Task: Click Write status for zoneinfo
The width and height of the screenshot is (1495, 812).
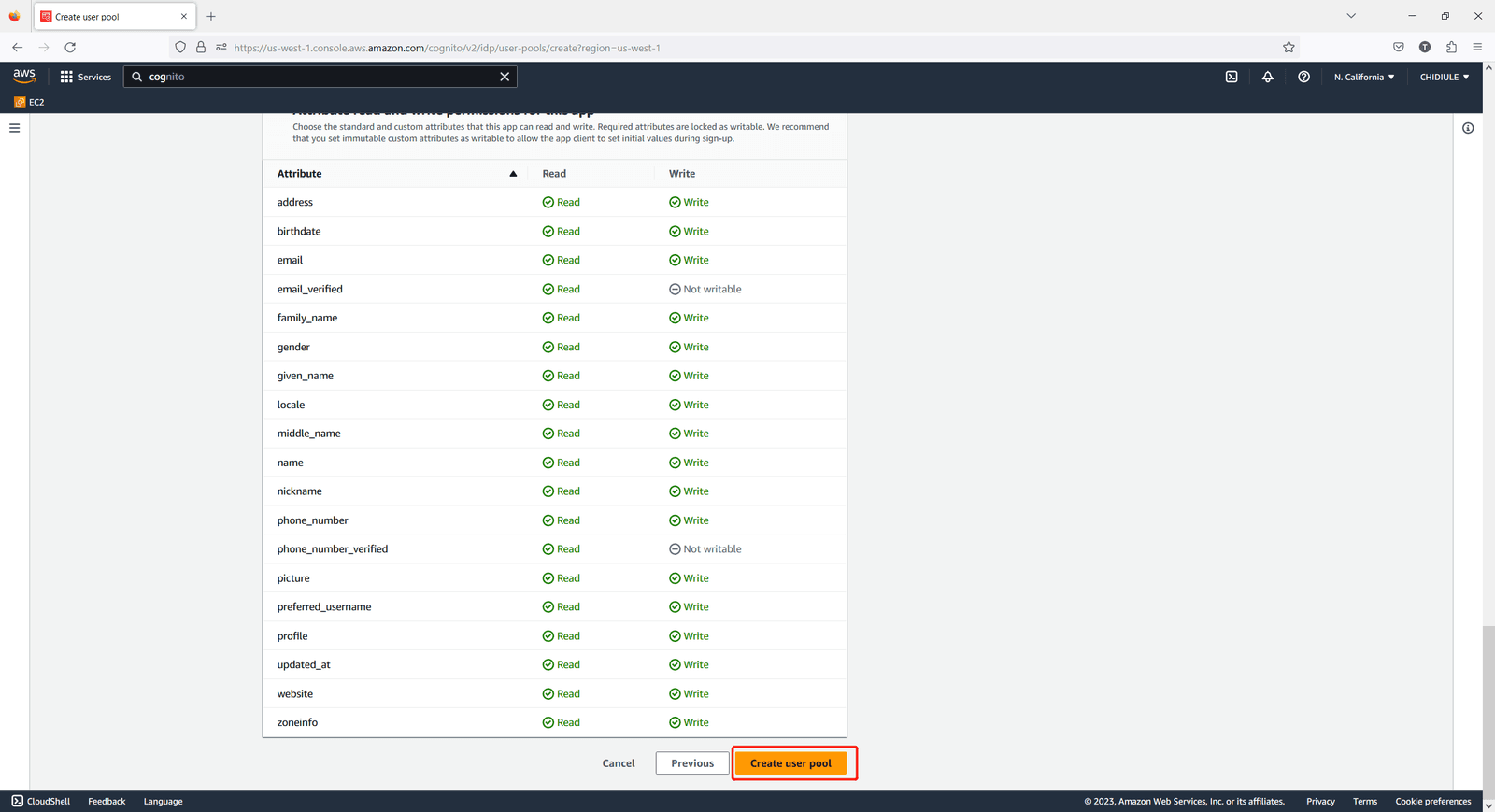Action: [x=689, y=722]
